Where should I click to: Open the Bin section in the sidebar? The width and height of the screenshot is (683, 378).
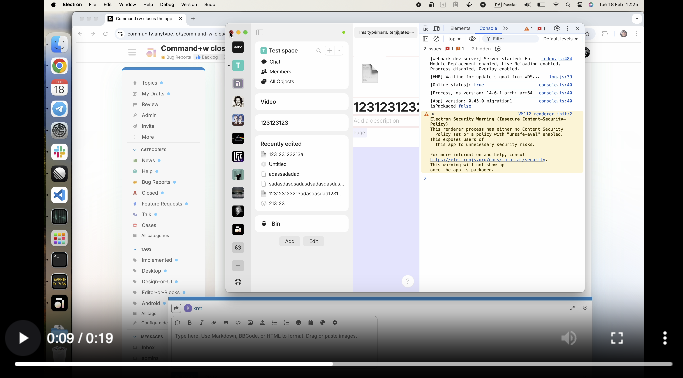pos(301,224)
